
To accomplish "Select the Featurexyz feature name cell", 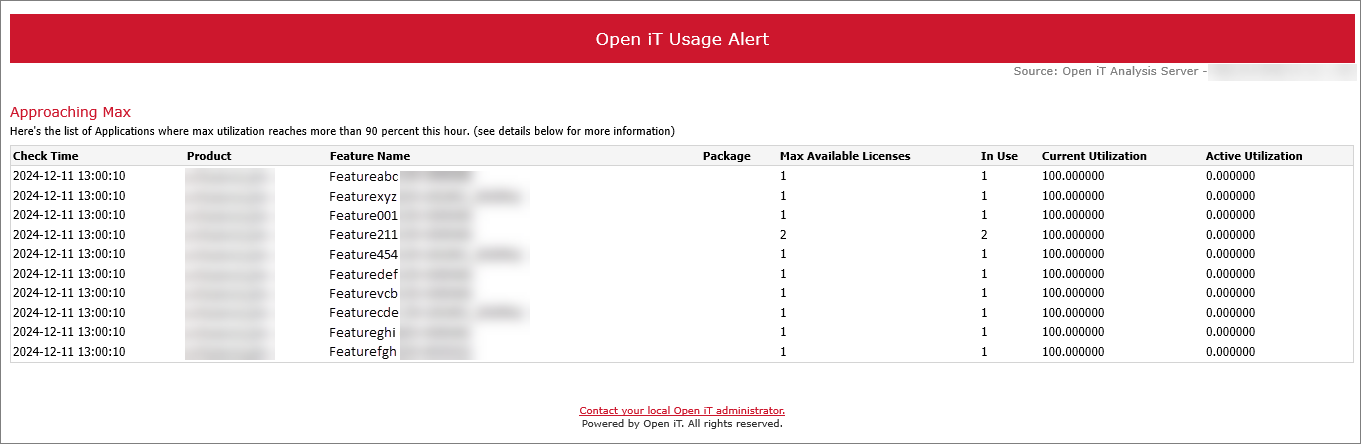I will (x=364, y=196).
